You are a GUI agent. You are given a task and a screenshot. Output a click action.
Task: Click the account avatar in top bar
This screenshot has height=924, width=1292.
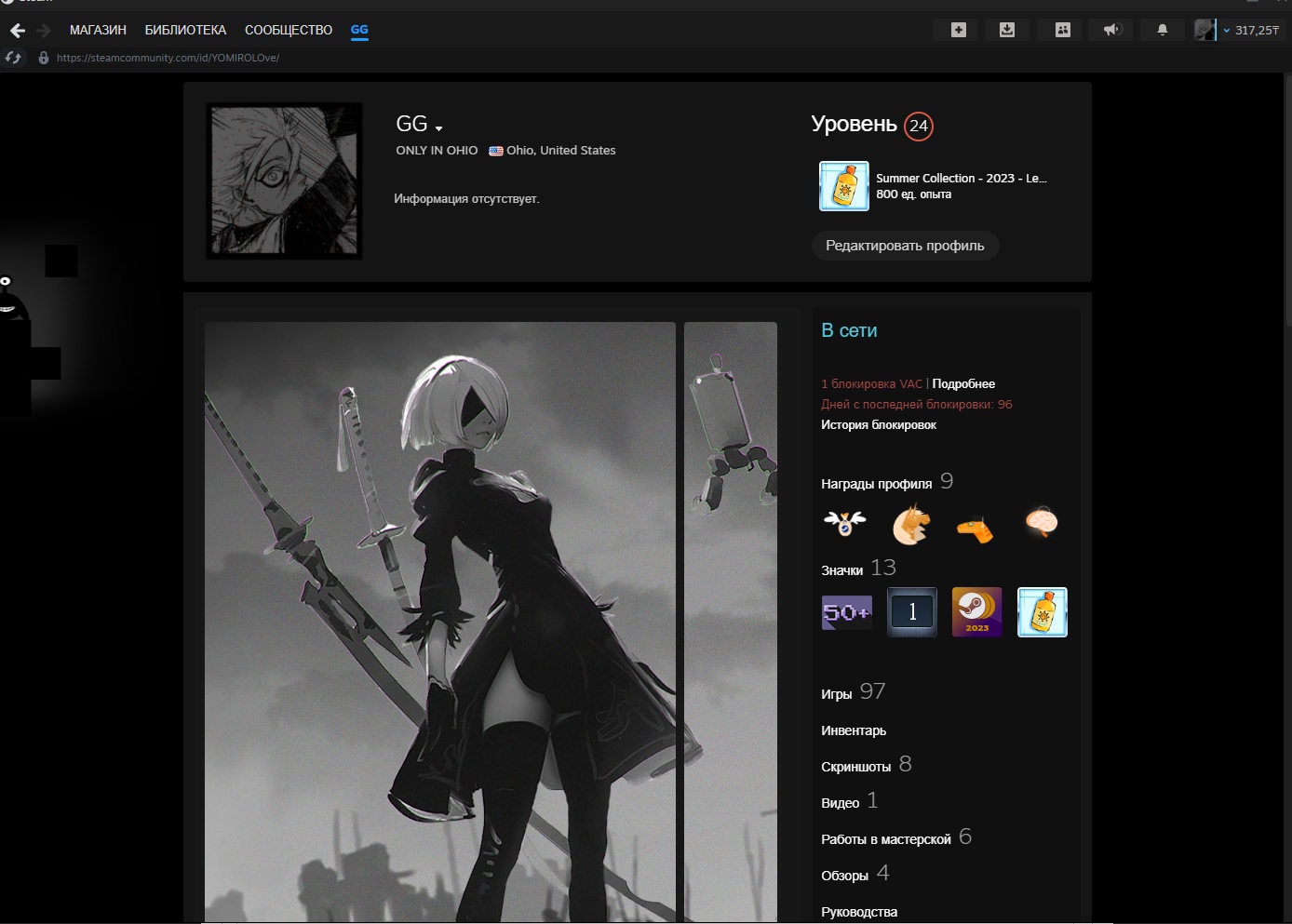tap(1205, 30)
